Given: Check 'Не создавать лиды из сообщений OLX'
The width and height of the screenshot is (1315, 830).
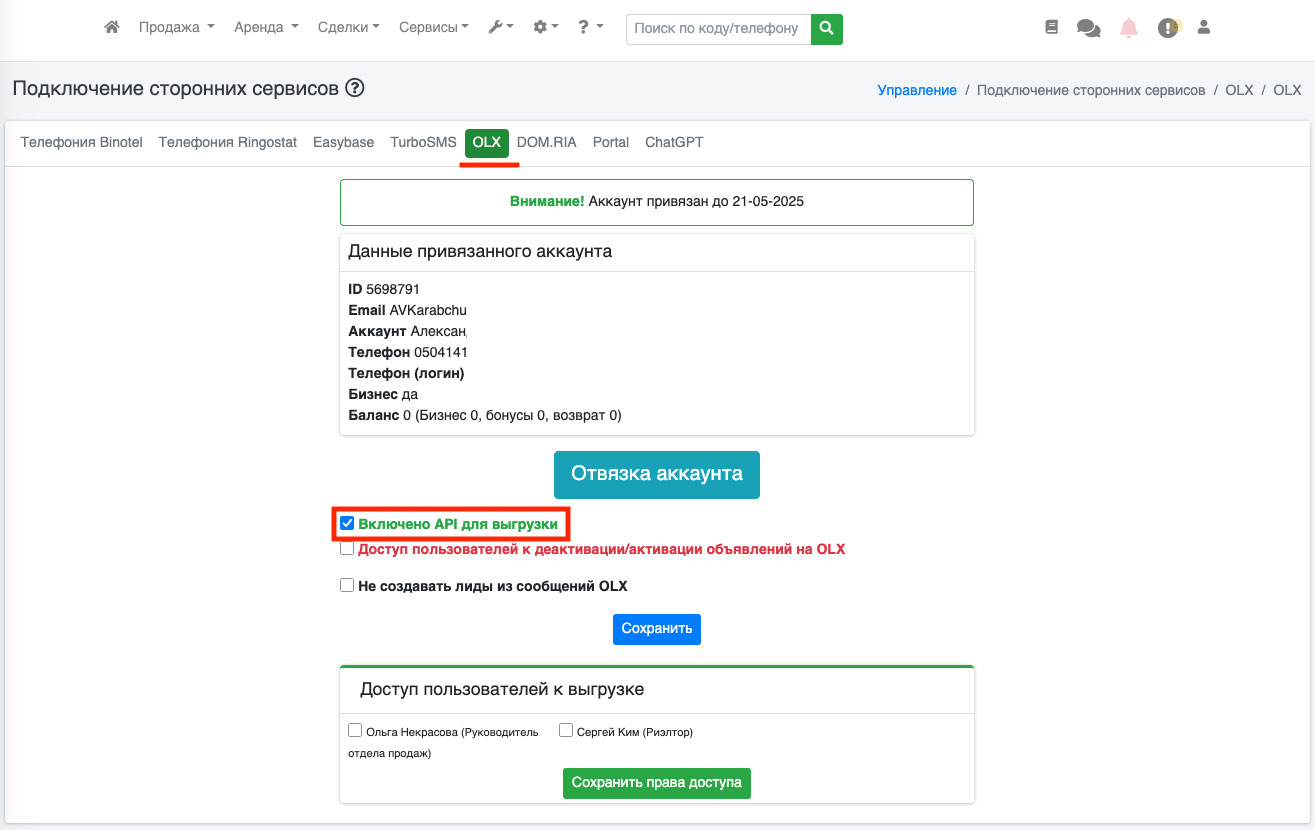Looking at the screenshot, I should click(347, 585).
